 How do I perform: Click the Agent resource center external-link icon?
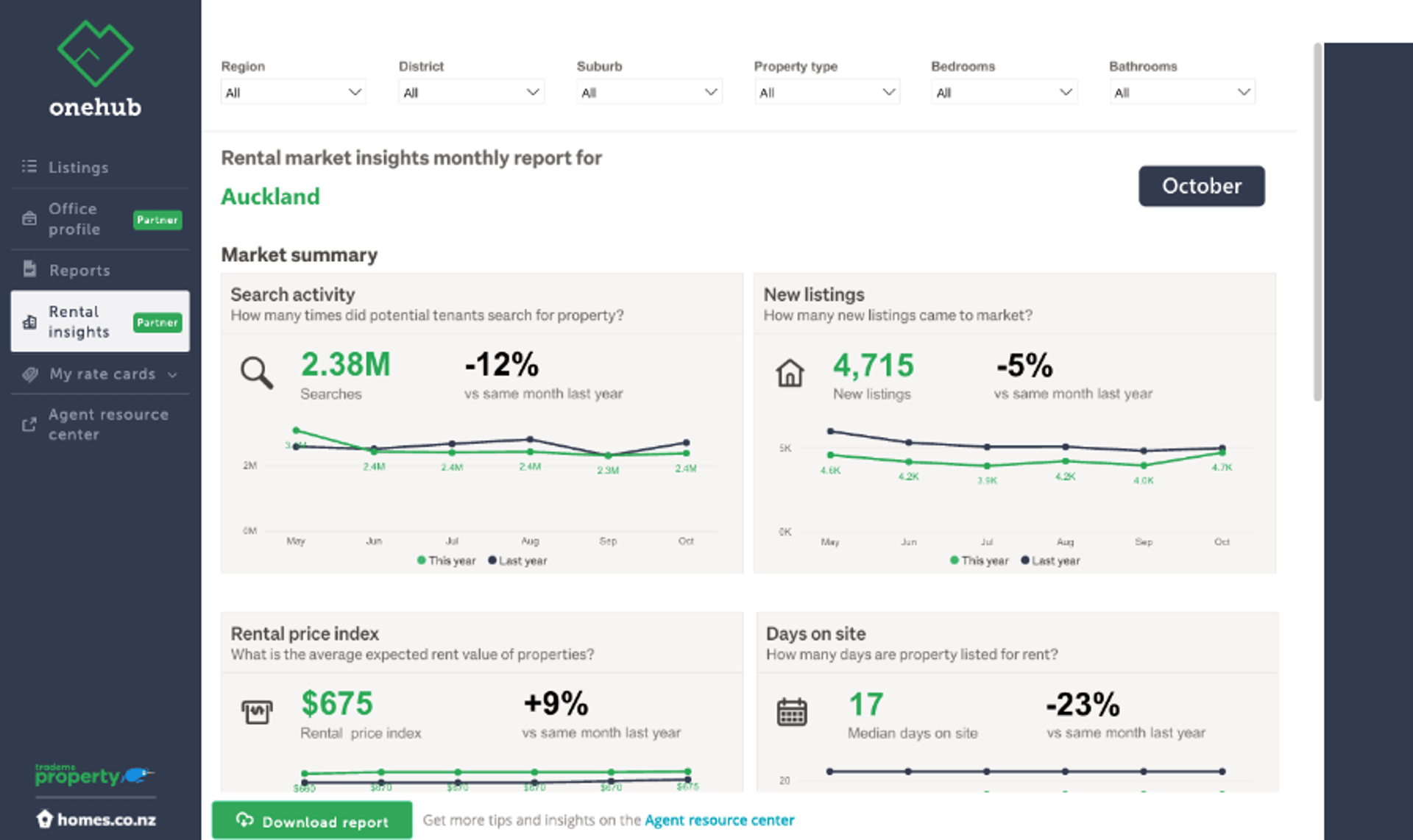(29, 424)
